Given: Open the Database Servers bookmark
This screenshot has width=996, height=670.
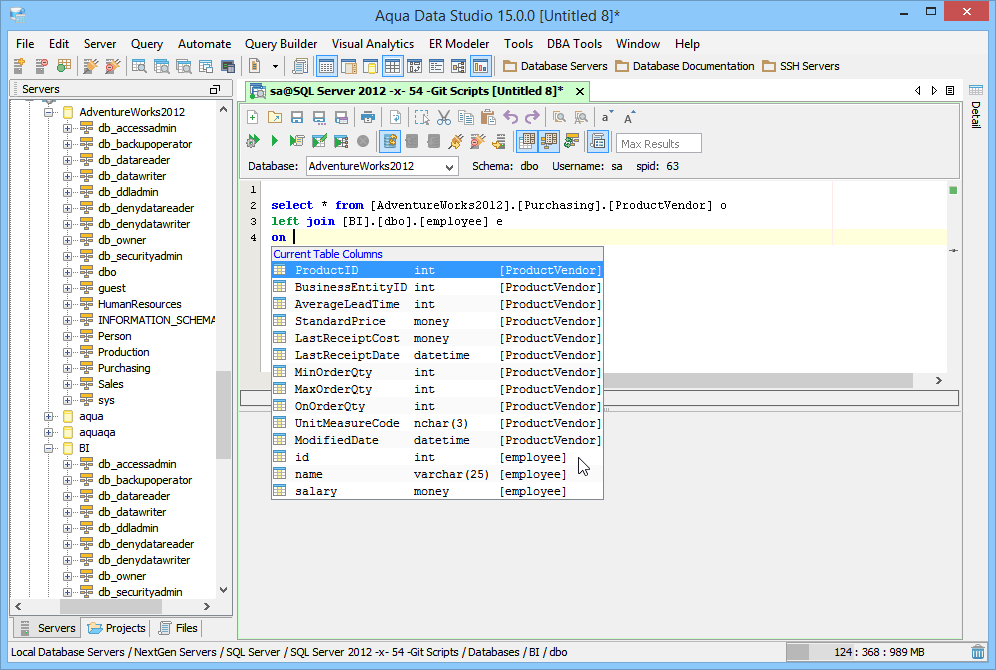Looking at the screenshot, I should click(555, 66).
